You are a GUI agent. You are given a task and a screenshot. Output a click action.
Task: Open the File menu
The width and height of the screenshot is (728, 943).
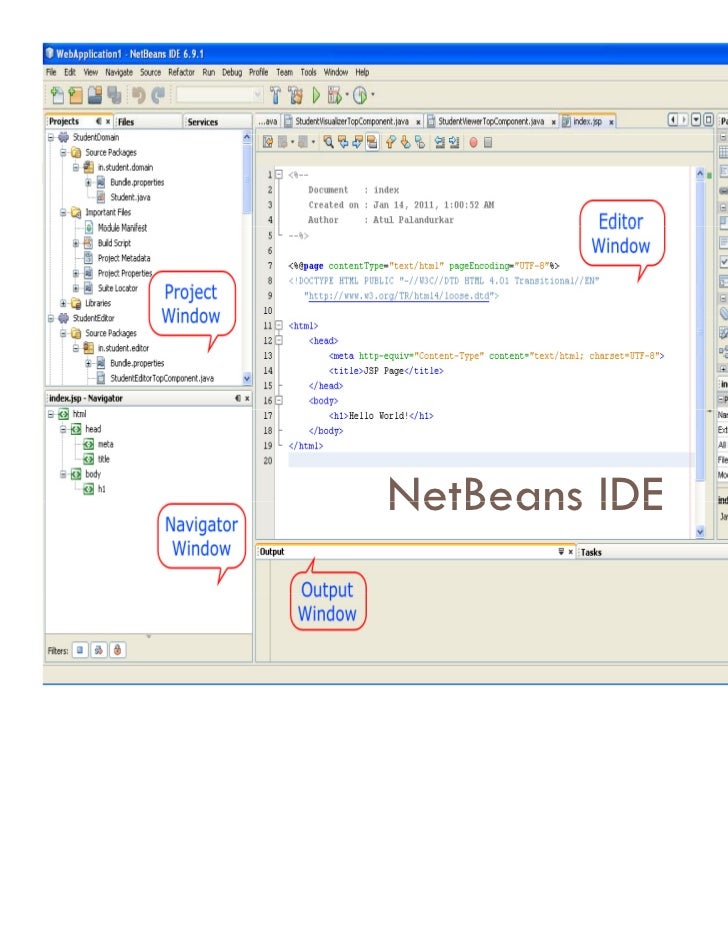point(51,72)
